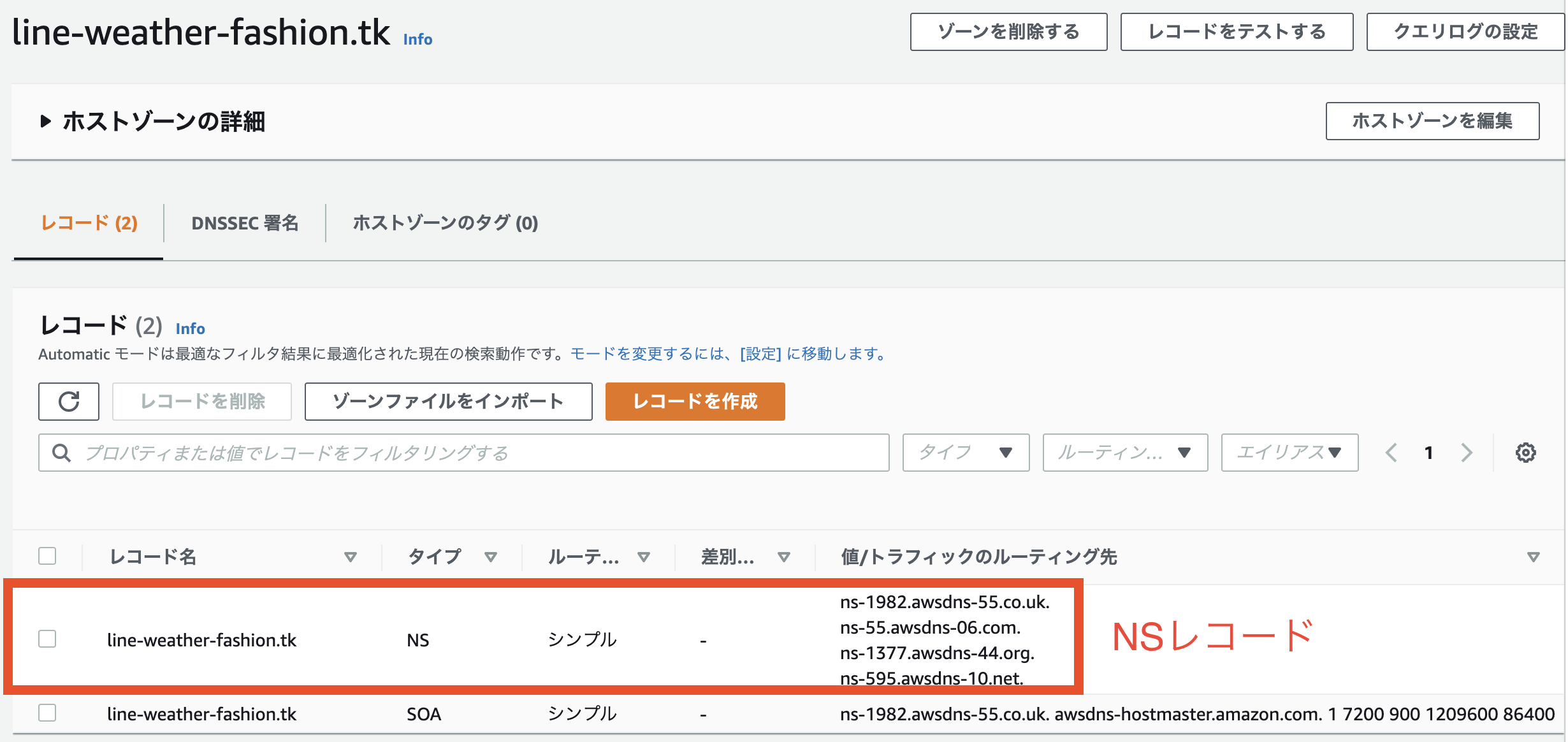This screenshot has width=1568, height=742.
Task: Click the previous page chevron
Action: pyautogui.click(x=1391, y=453)
